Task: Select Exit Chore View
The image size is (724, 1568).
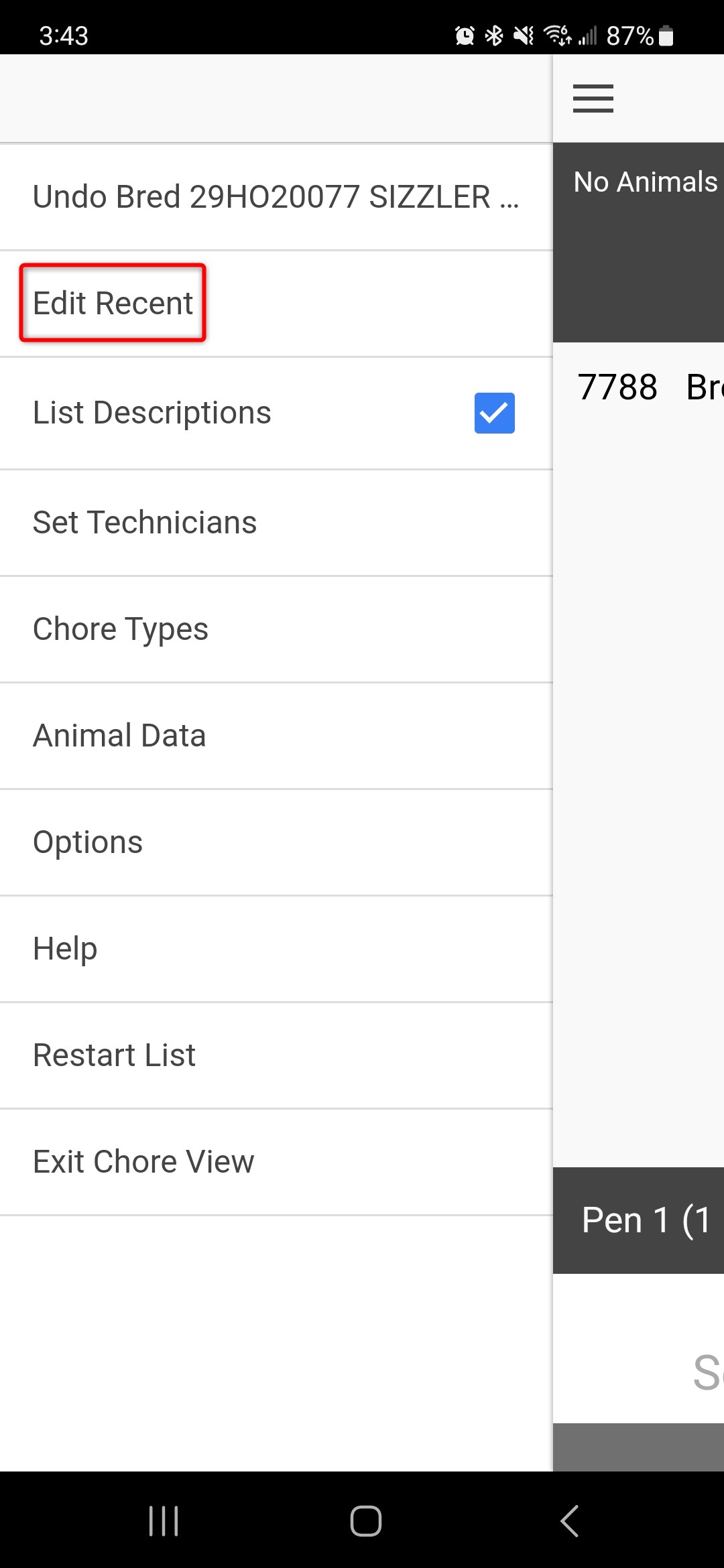Action: (276, 1162)
